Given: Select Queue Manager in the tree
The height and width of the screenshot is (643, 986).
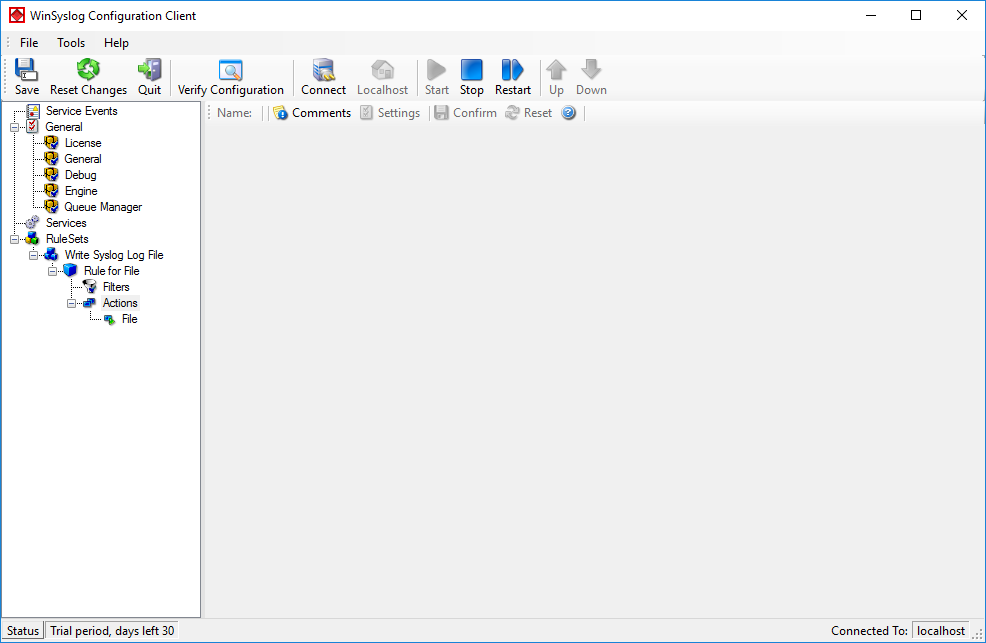Looking at the screenshot, I should [x=103, y=207].
